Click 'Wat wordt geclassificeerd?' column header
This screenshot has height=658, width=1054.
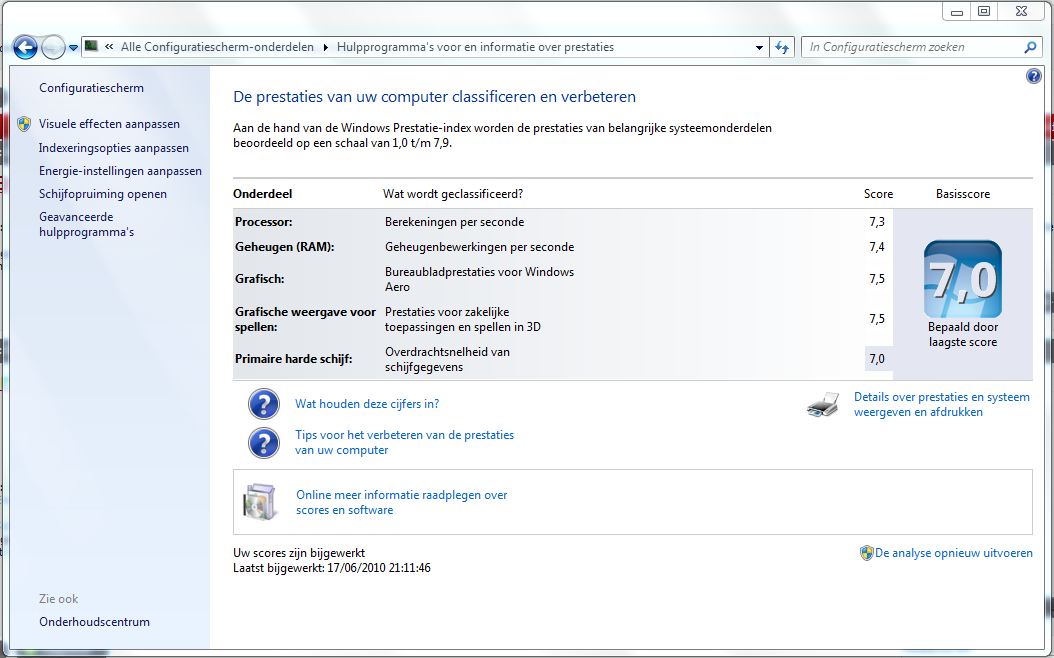[453, 194]
